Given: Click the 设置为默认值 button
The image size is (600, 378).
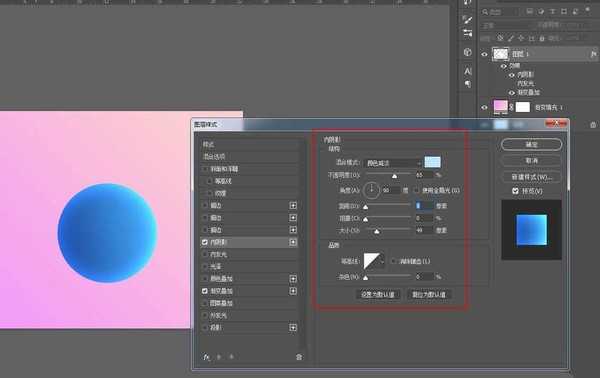Looking at the screenshot, I should 378,295.
